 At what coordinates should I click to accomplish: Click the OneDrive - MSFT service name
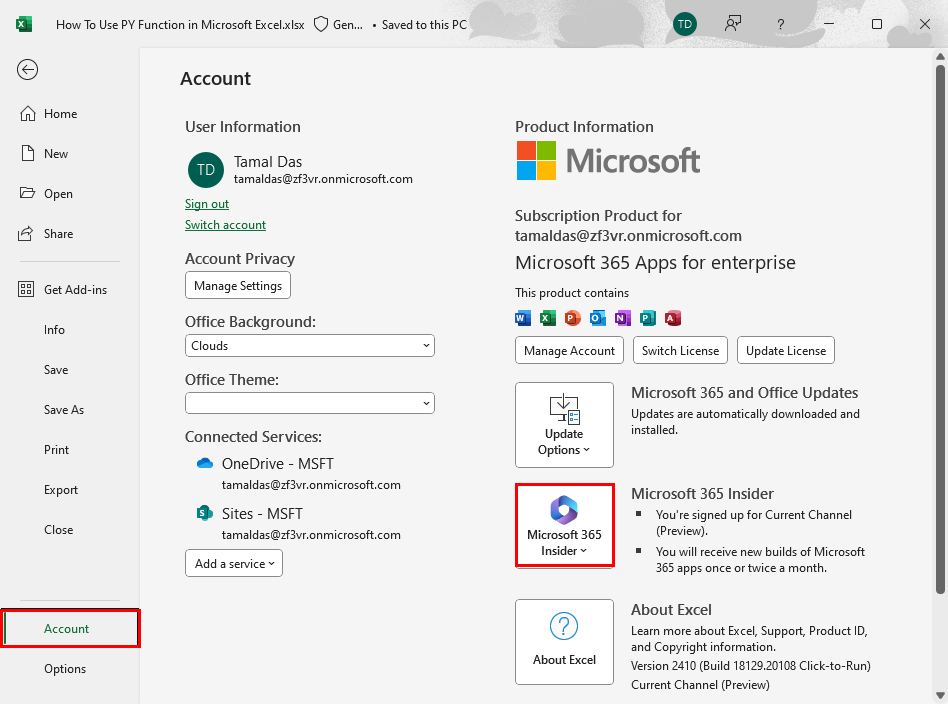tap(278, 464)
